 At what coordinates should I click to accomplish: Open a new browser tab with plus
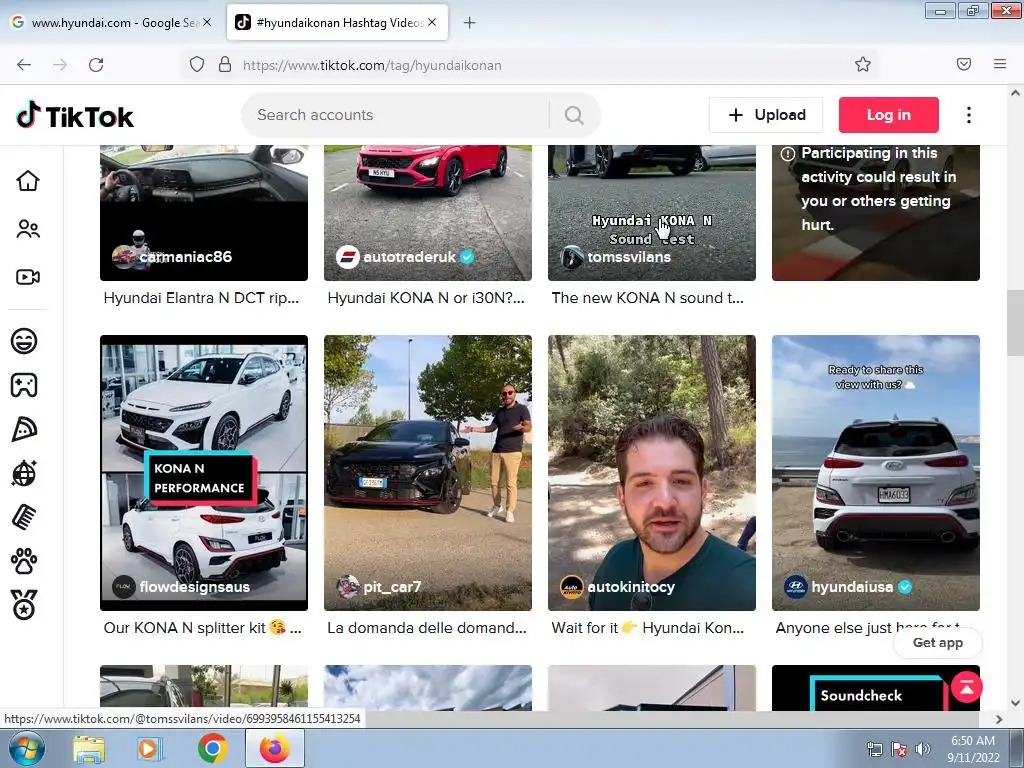click(469, 23)
